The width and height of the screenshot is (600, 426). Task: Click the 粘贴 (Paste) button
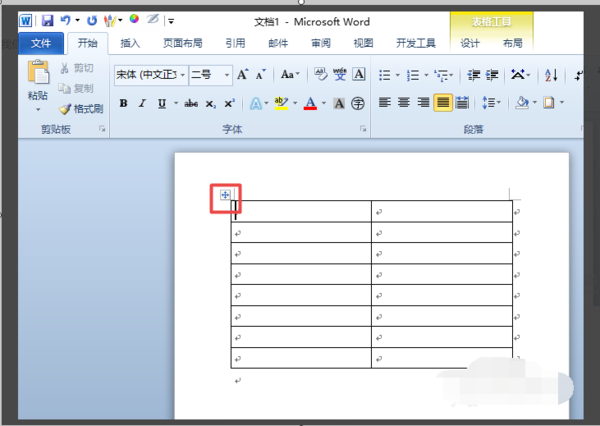point(38,85)
